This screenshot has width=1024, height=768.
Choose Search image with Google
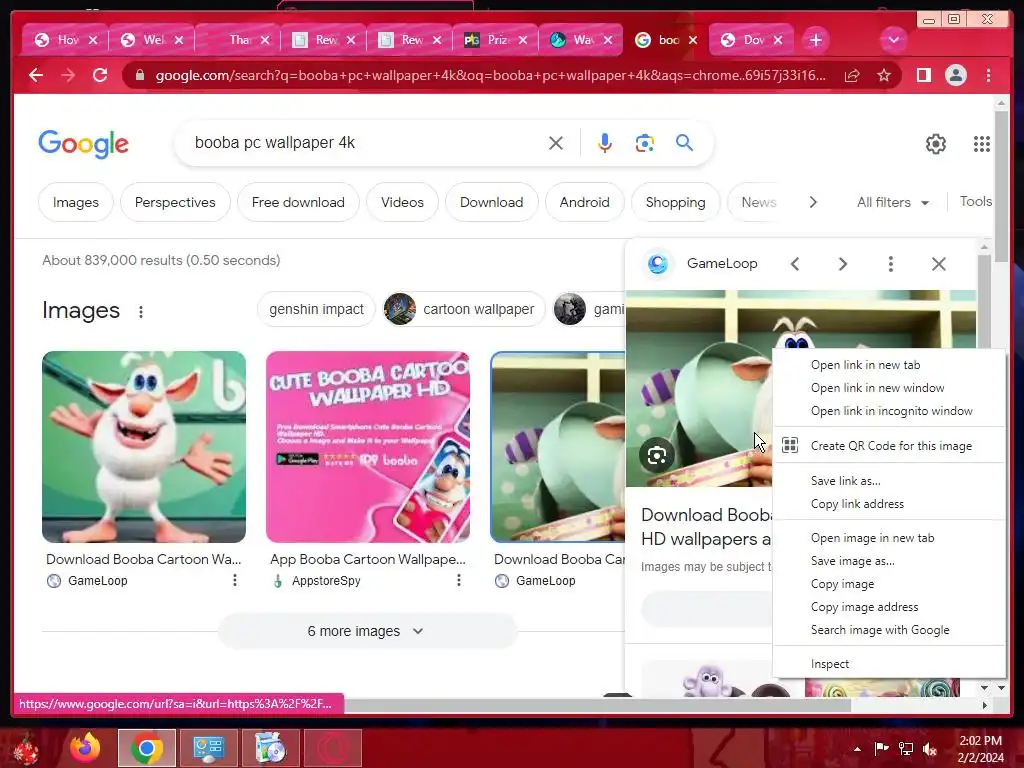(889, 630)
